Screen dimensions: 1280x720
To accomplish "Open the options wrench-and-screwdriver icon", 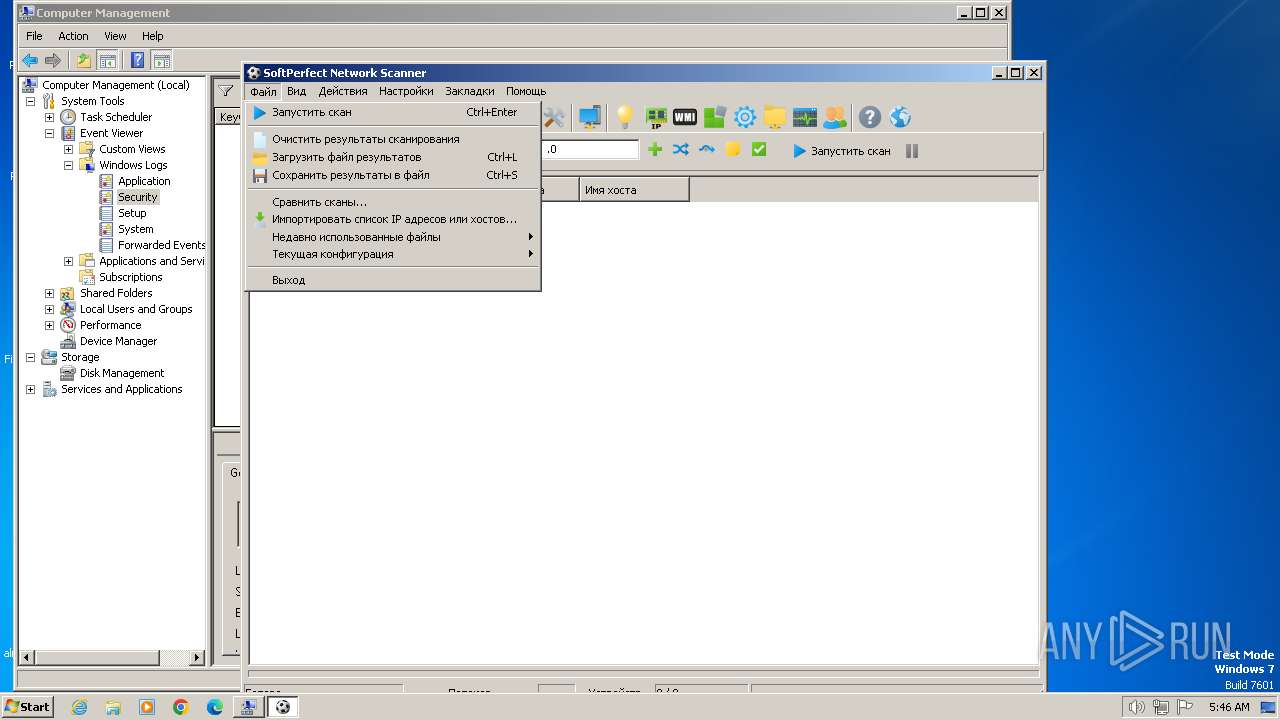I will click(x=554, y=118).
